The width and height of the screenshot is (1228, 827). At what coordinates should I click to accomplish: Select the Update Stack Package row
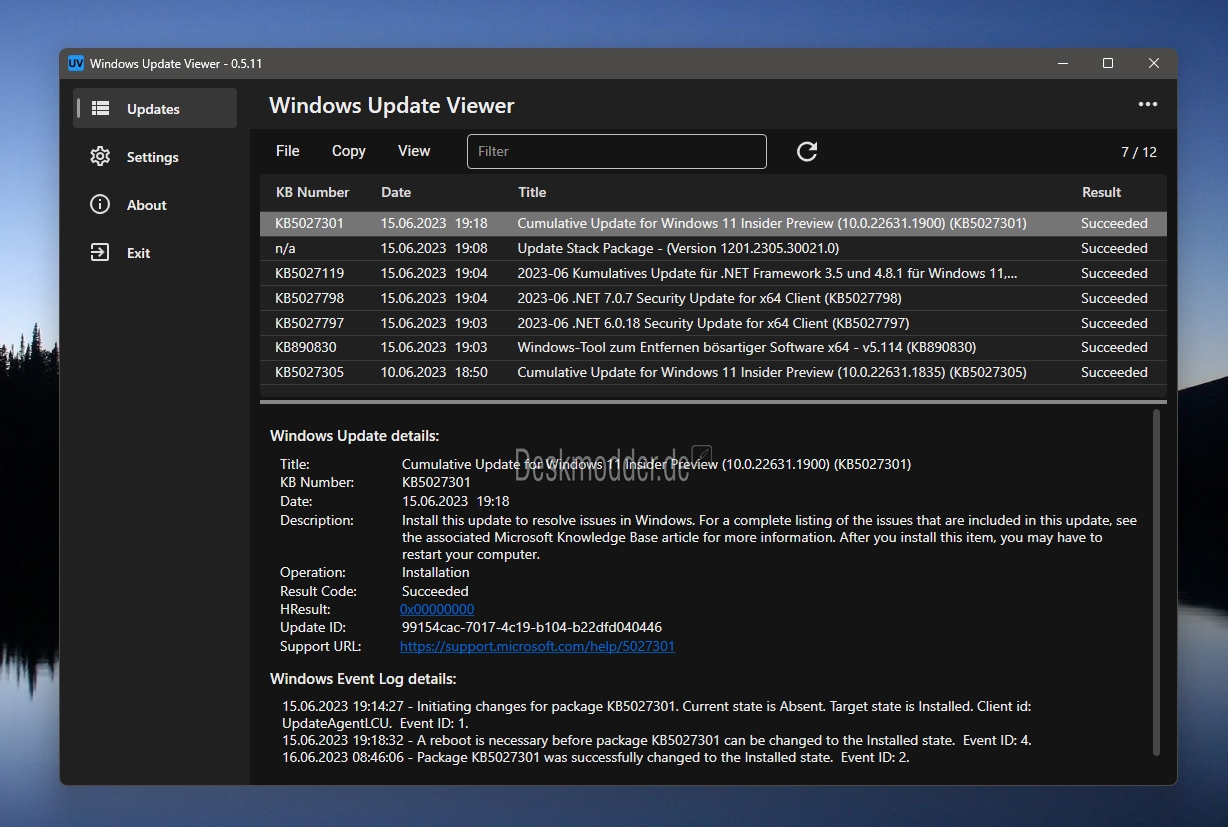713,248
